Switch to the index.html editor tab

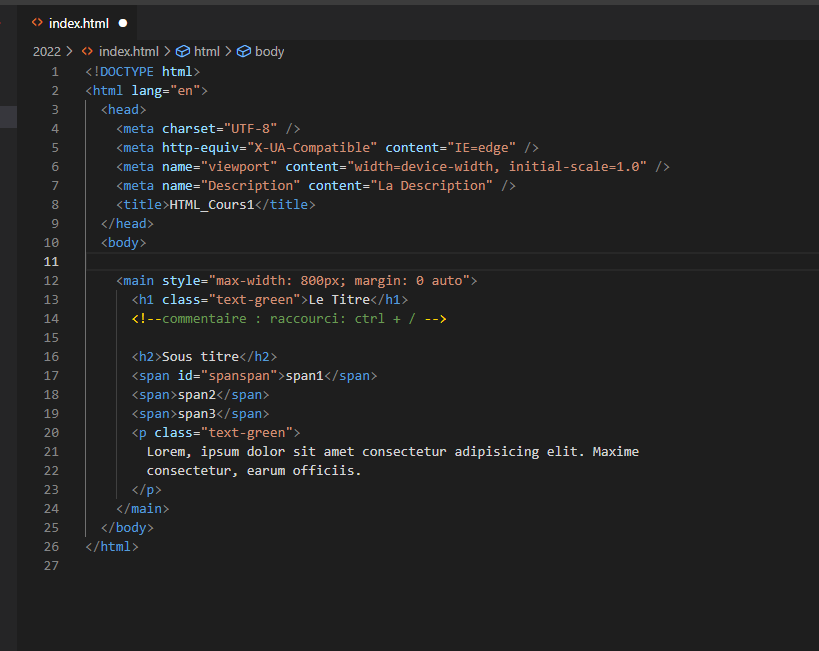78,22
